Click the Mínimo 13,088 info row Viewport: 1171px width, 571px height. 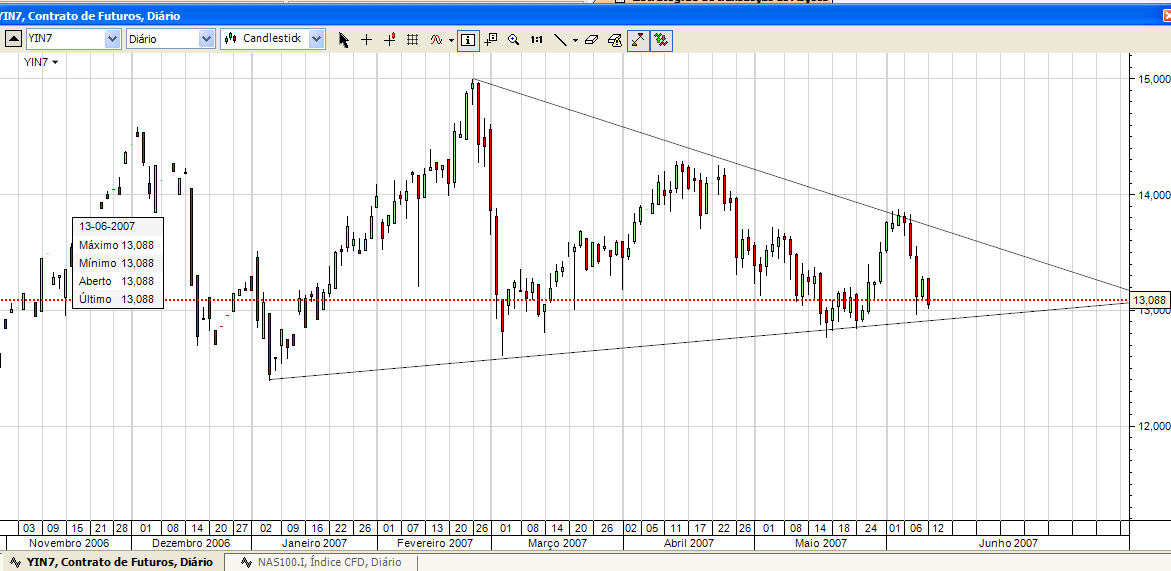tap(117, 263)
